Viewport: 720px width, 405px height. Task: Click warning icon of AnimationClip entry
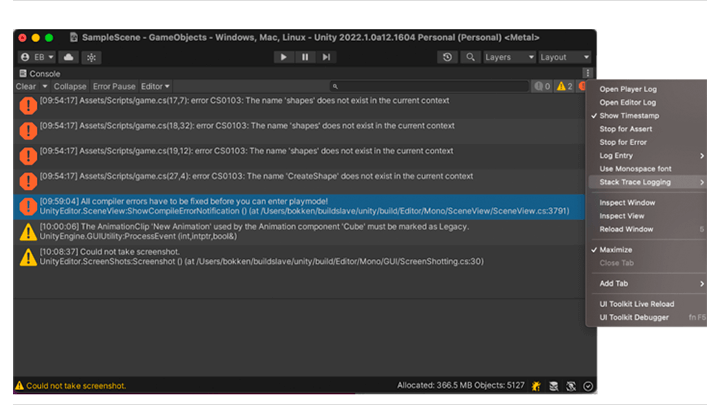point(28,232)
